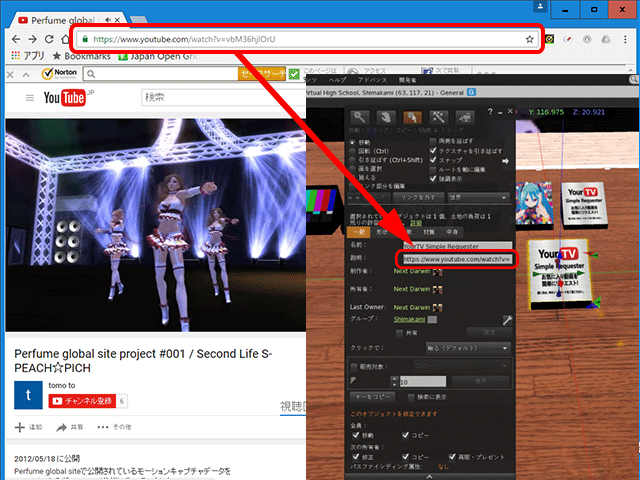
Task: Toggle the 販売対象 for sale checkbox
Action: pyautogui.click(x=354, y=367)
